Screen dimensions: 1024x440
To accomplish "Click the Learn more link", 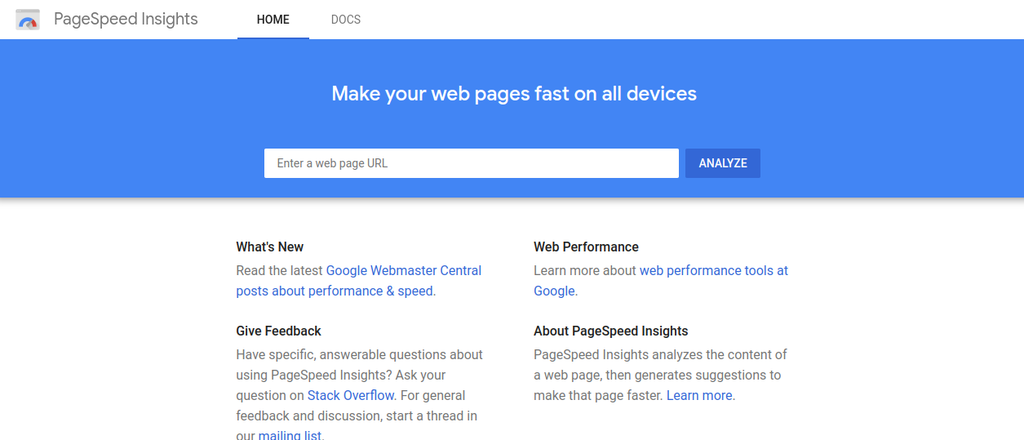I will click(700, 396).
